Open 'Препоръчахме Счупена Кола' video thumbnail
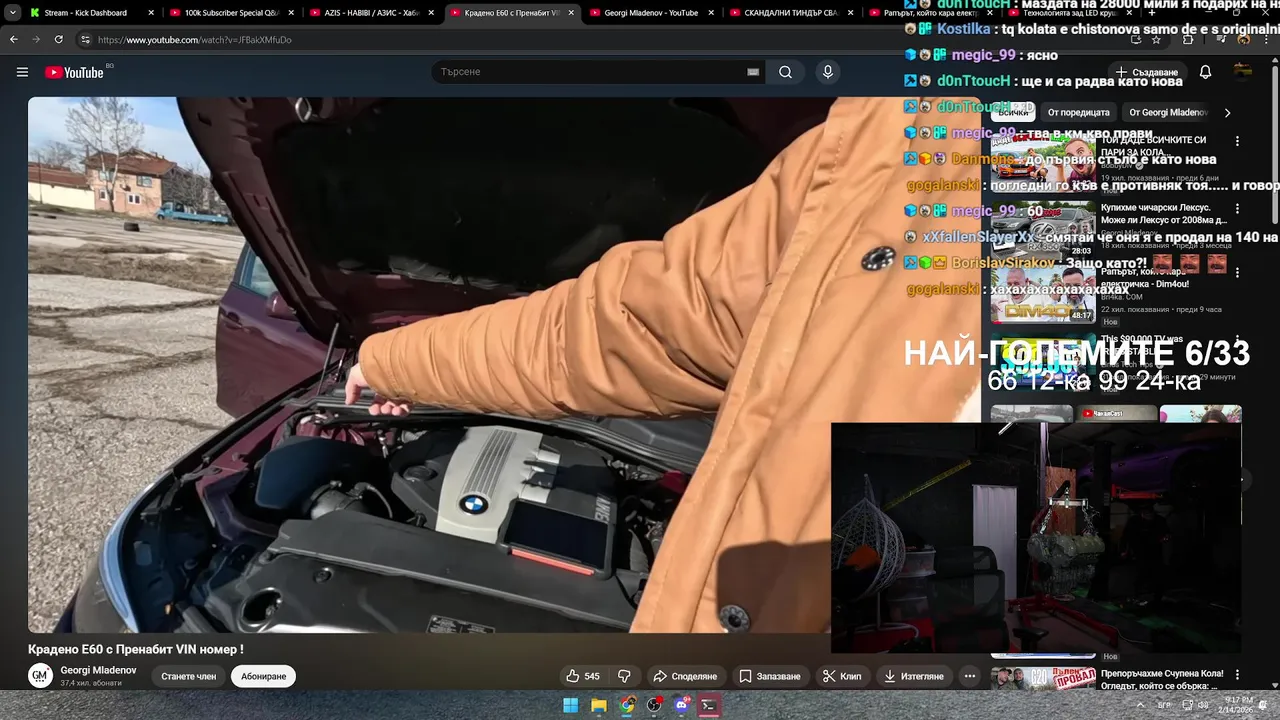 1043,678
